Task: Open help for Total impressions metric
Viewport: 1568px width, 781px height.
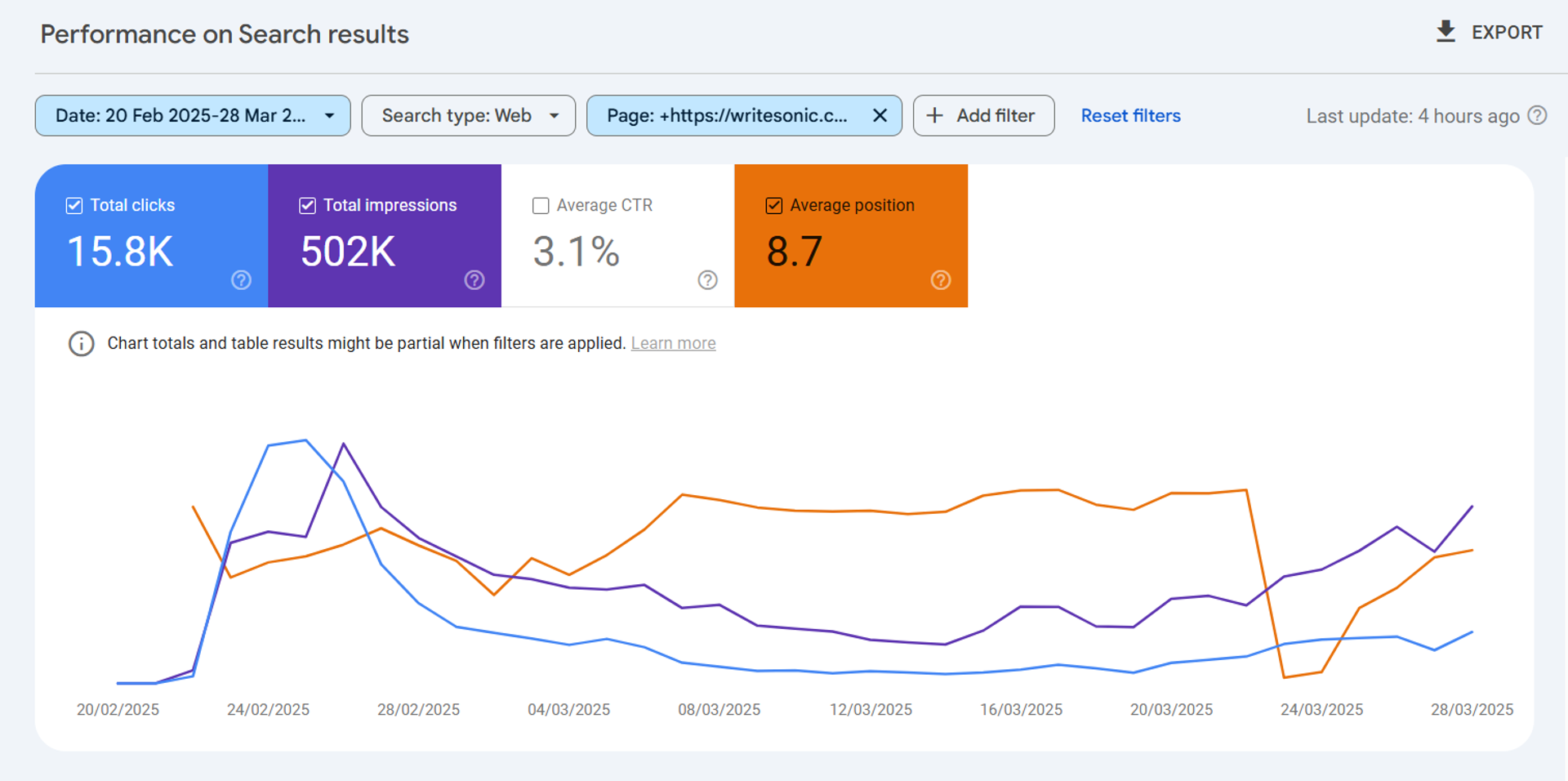Action: 474,280
